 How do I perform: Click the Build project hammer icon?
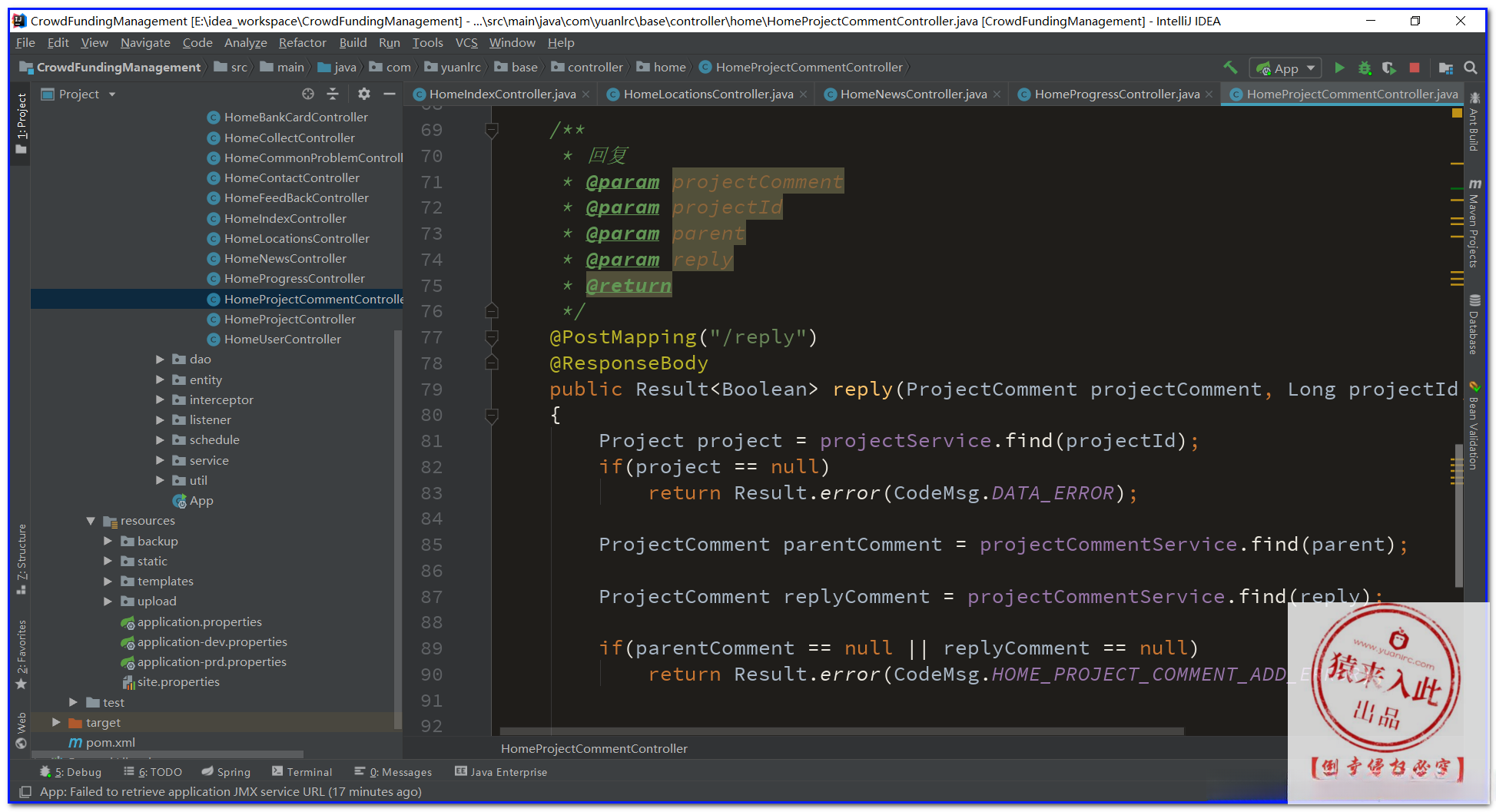click(x=1230, y=68)
